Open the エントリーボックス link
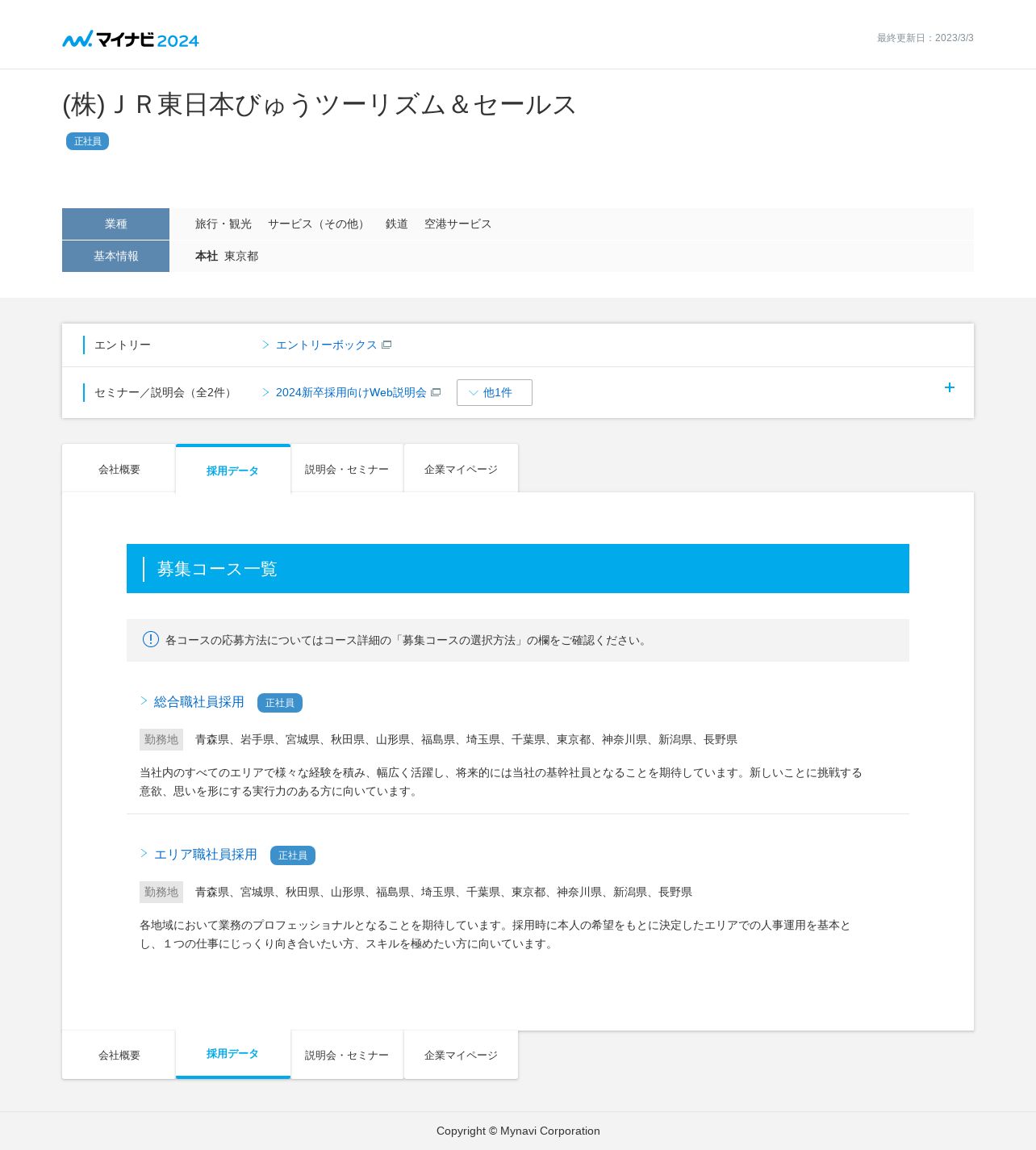Image resolution: width=1036 pixels, height=1150 pixels. pos(326,345)
